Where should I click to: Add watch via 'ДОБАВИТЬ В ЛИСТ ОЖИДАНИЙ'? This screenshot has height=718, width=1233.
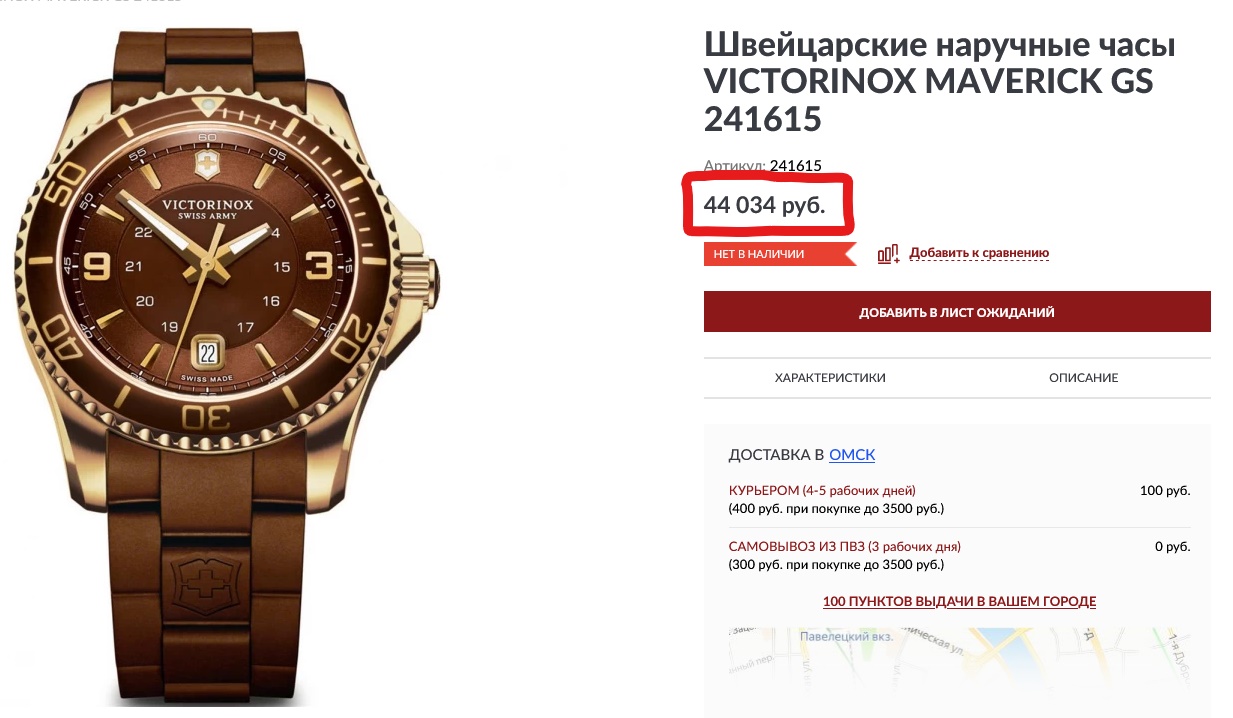957,312
